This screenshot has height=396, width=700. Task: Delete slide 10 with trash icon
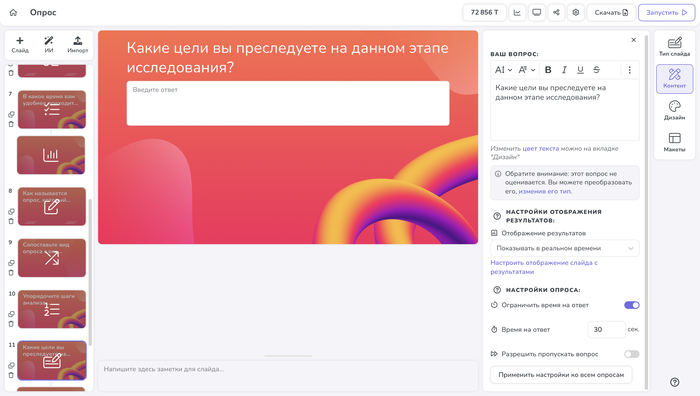point(11,324)
